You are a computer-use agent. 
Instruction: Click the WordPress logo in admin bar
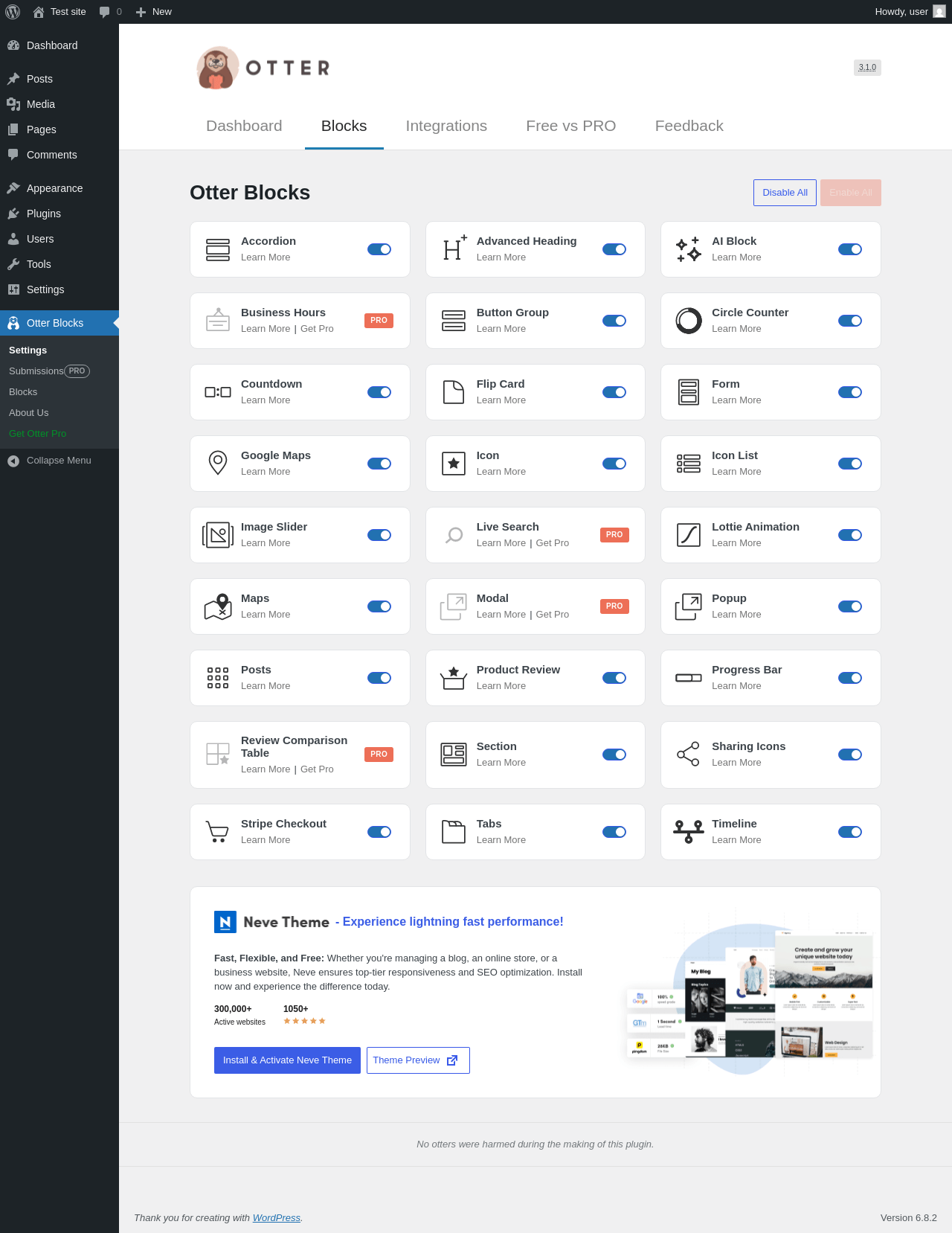[x=13, y=12]
